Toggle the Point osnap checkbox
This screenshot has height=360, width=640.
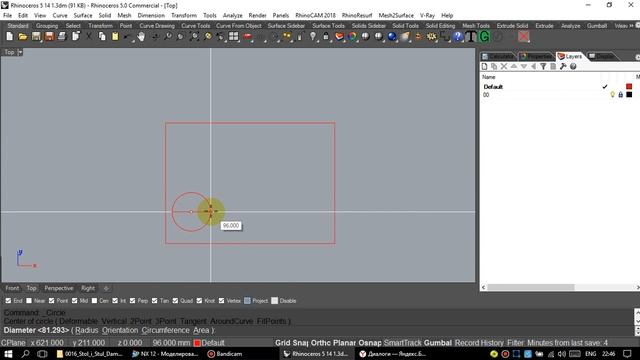click(51, 300)
